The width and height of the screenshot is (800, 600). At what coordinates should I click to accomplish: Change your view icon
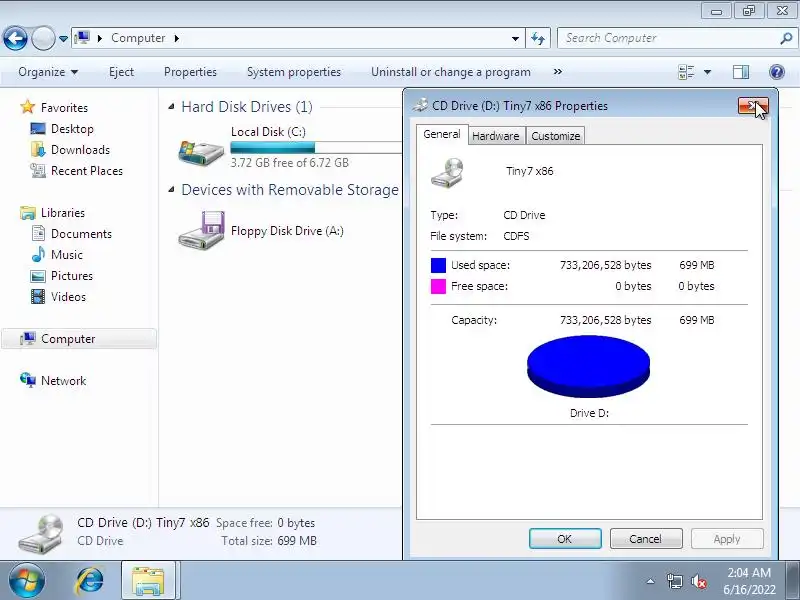tap(686, 72)
